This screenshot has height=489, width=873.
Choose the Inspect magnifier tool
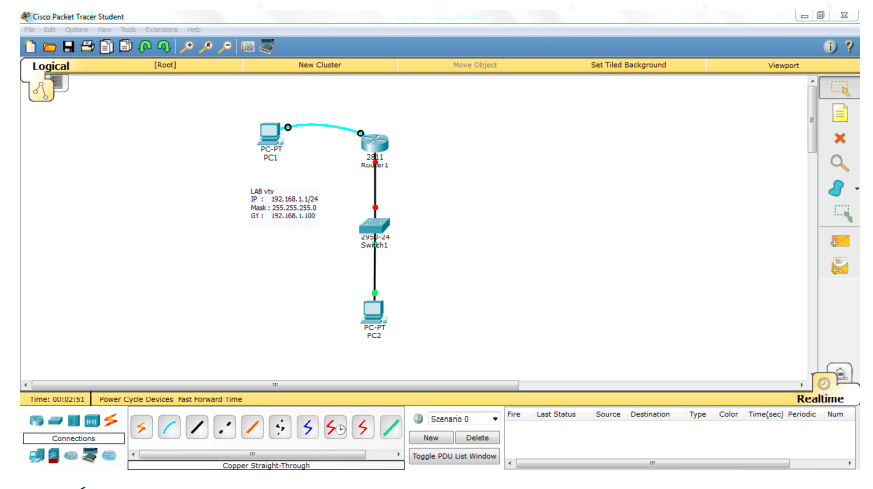[x=840, y=163]
